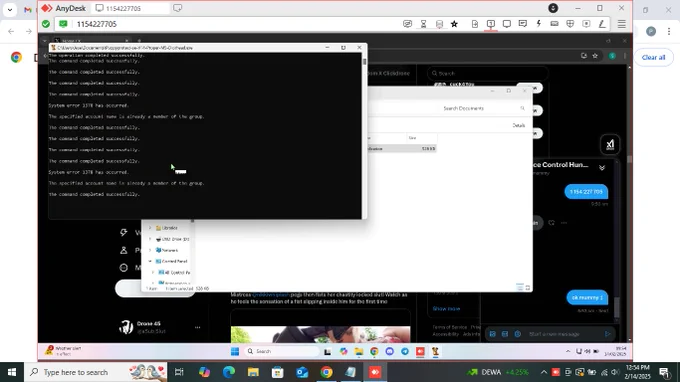This screenshot has height=382, width=680.
Task: Open file transfer icon in AnyDesk toolbar
Action: click(475, 24)
